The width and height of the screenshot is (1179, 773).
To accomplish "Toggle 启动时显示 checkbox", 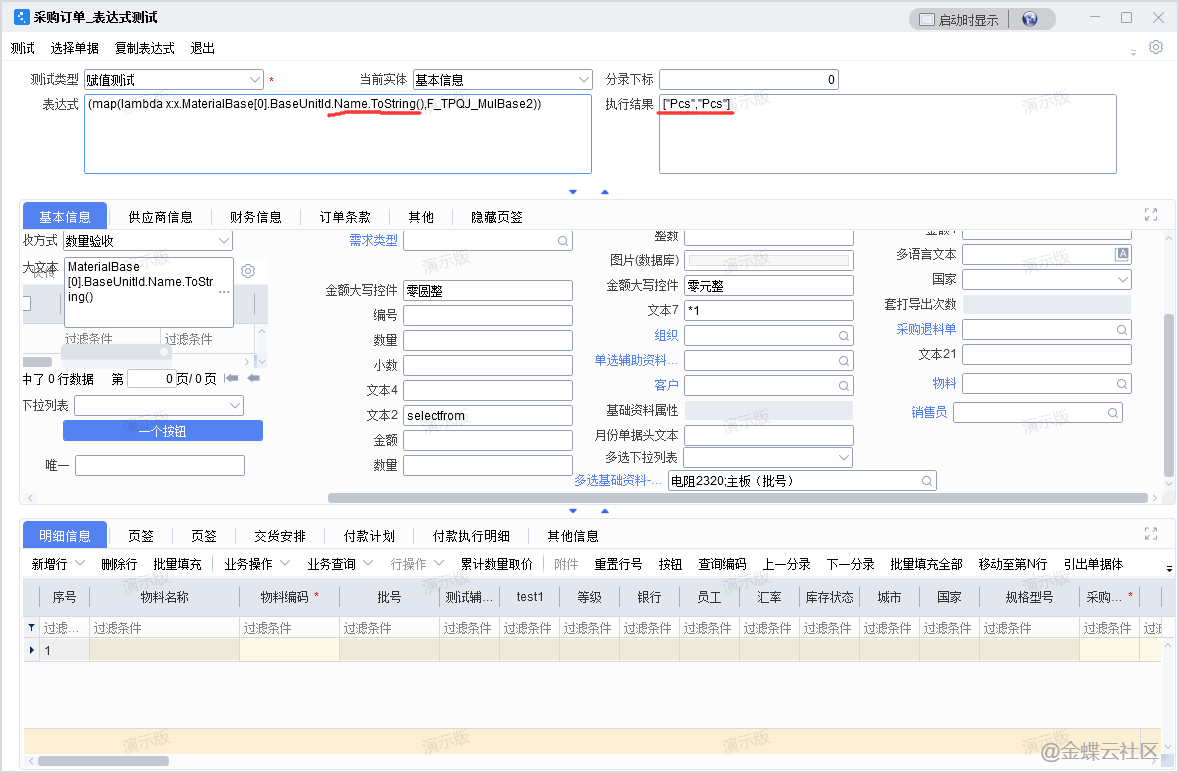I will [927, 20].
